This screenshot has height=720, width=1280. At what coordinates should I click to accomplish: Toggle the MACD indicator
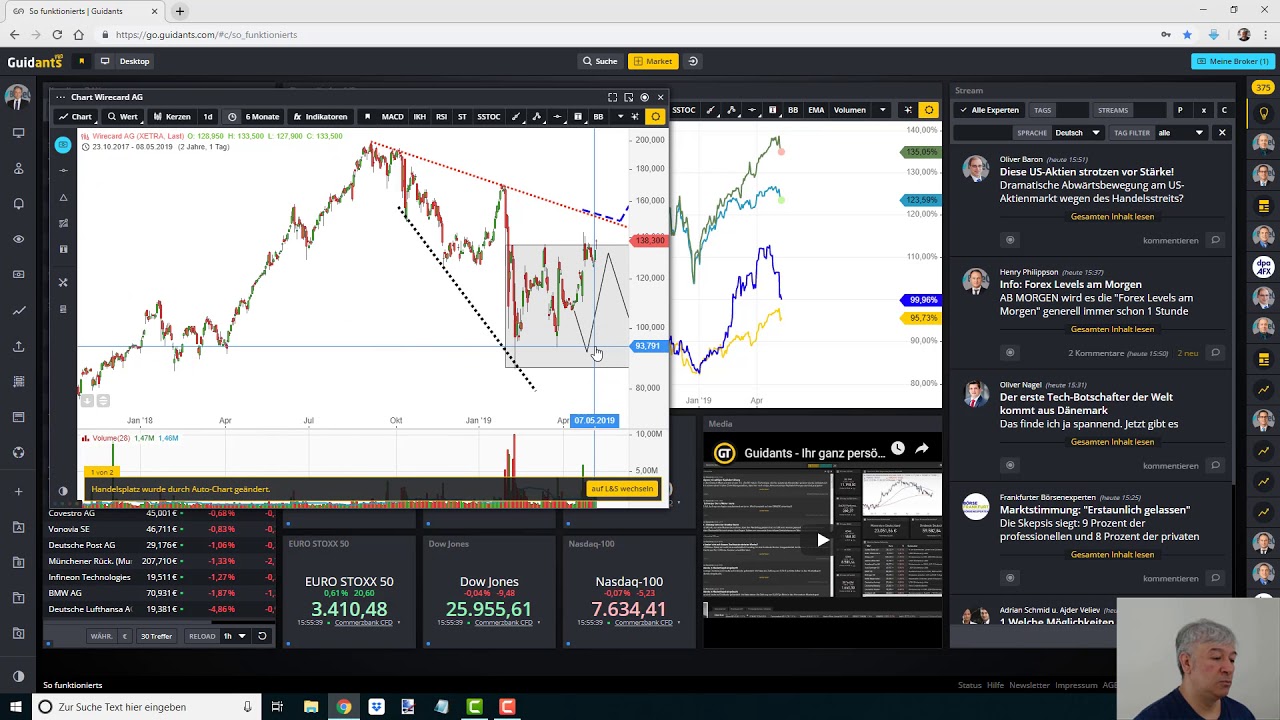click(392, 117)
